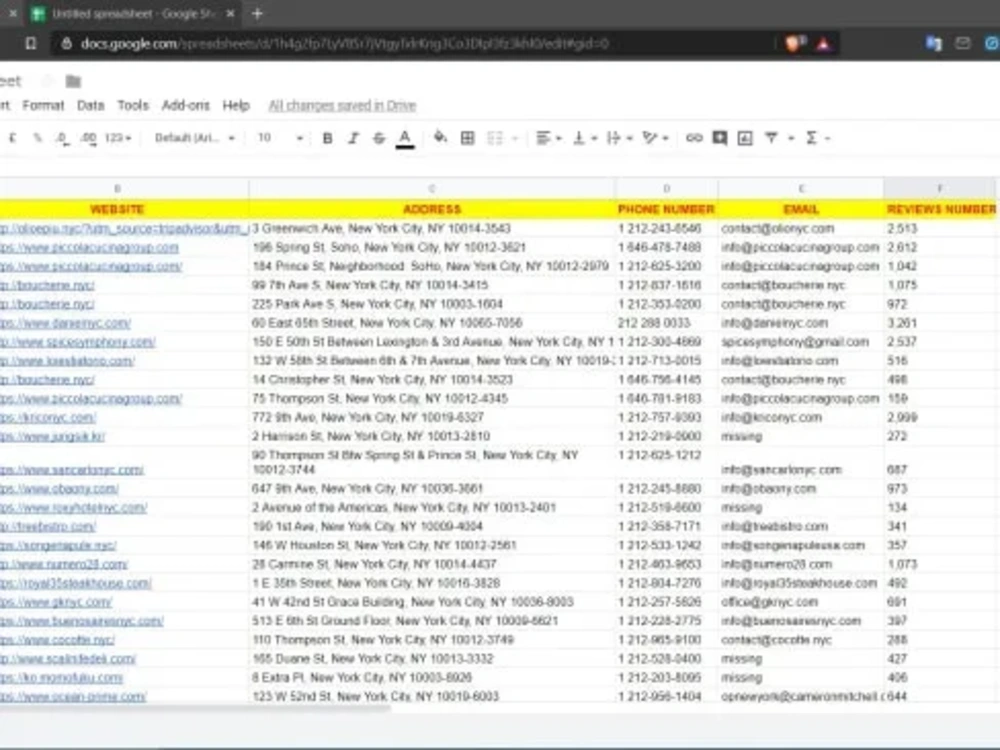Open the text wrapping dropdown

(619, 138)
